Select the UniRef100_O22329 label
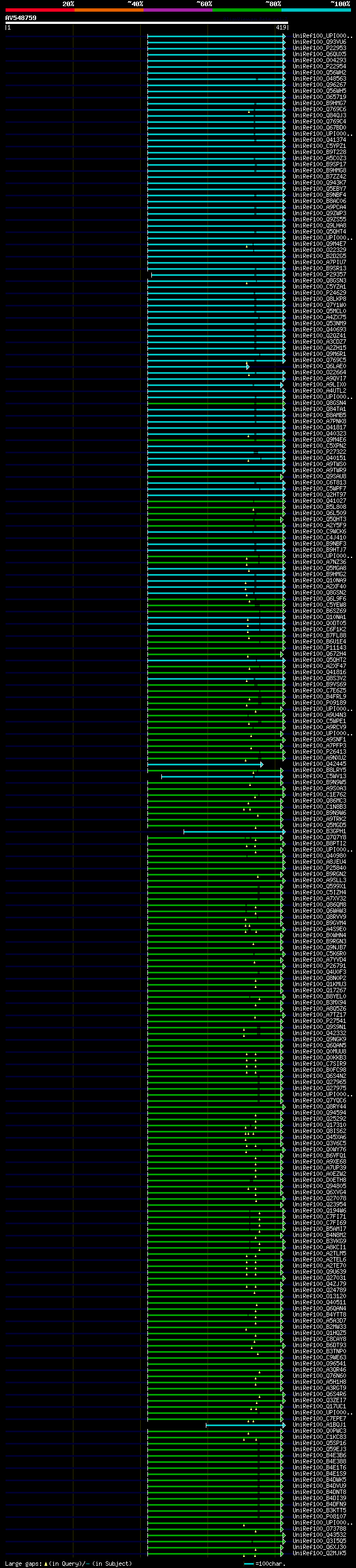The width and height of the screenshot is (356, 1568). tap(319, 250)
